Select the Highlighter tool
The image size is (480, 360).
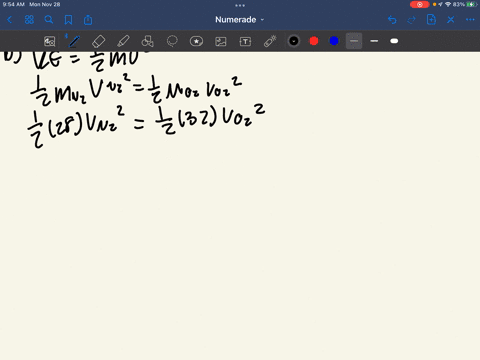click(x=123, y=41)
